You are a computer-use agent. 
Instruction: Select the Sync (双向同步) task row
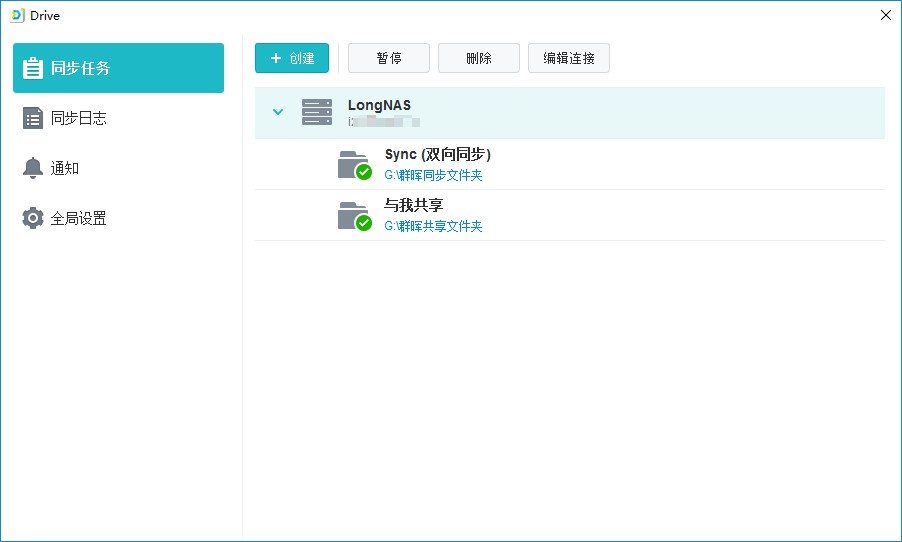point(600,164)
